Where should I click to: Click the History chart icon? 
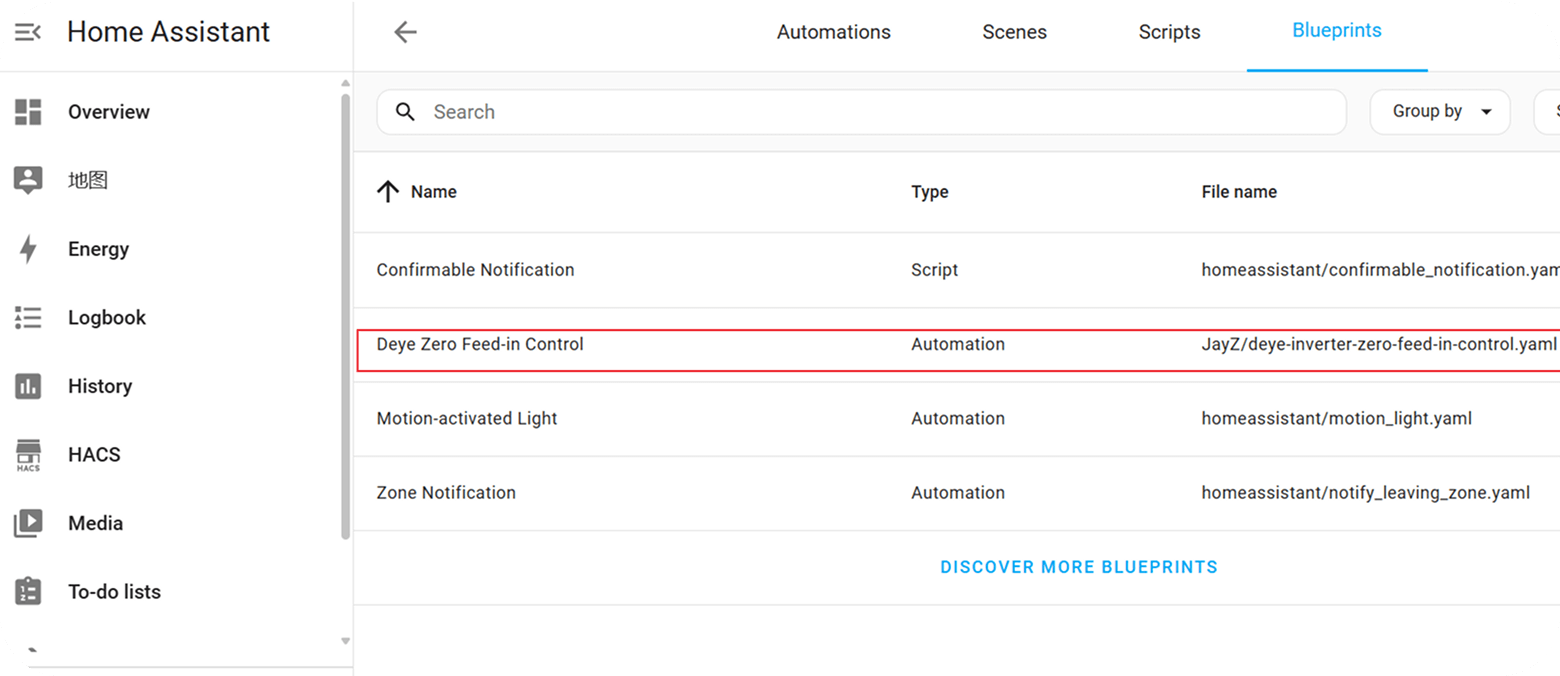coord(28,386)
